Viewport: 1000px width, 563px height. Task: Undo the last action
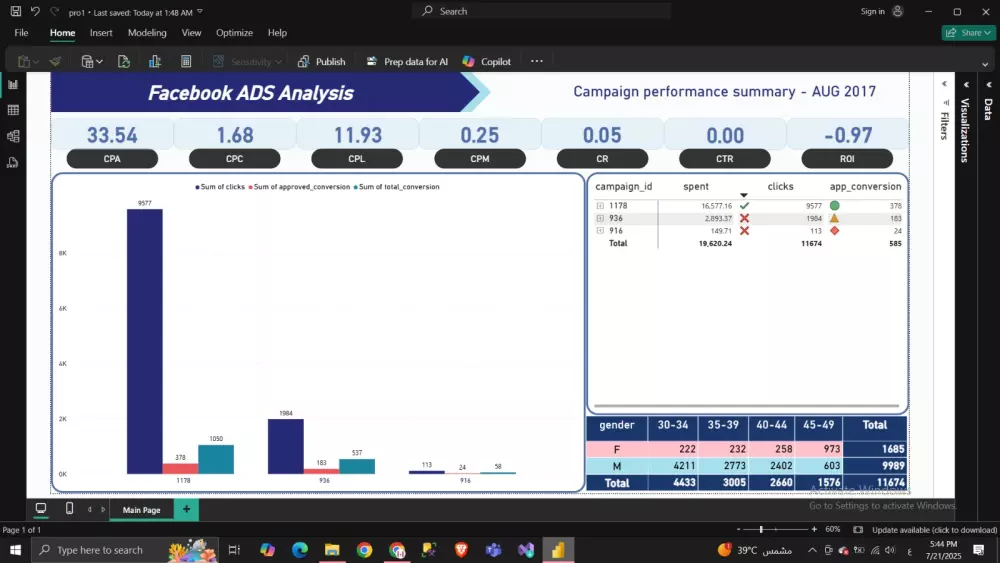[35, 11]
